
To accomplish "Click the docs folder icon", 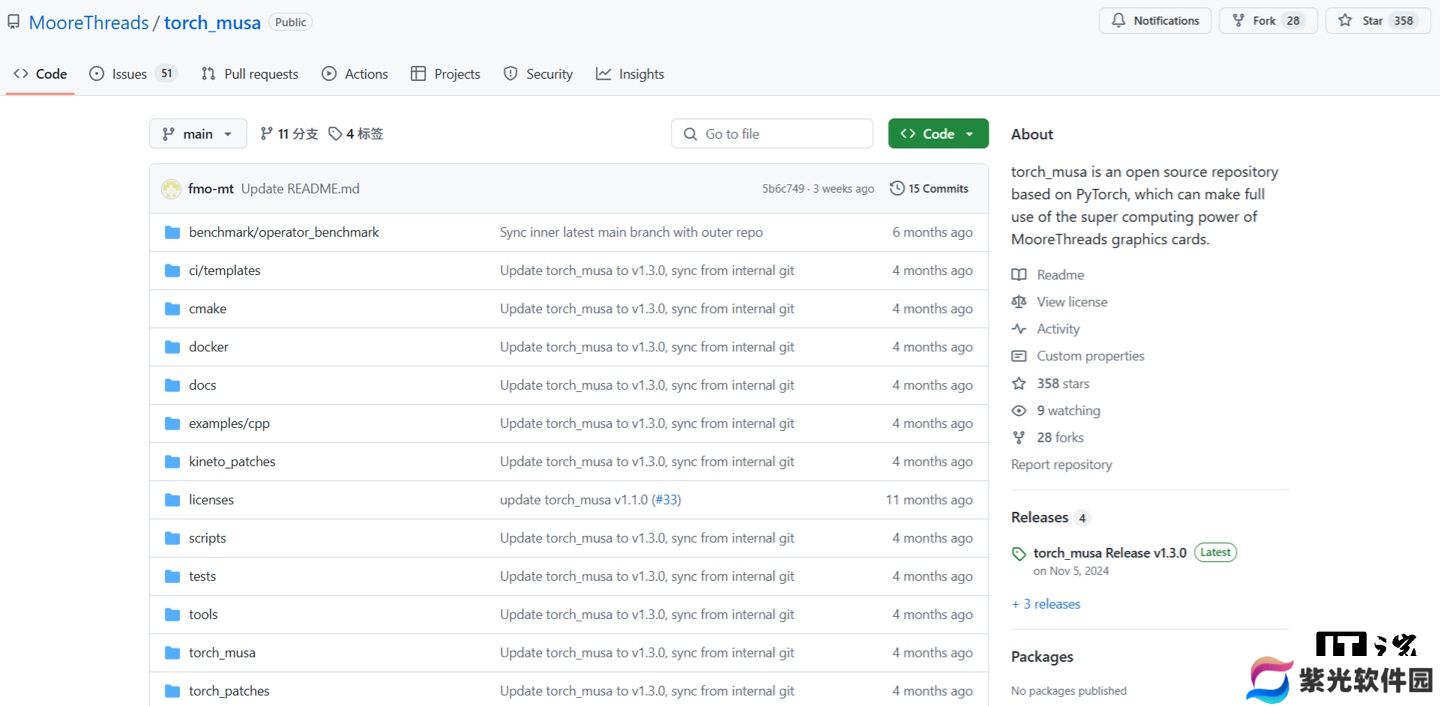I will pos(172,385).
